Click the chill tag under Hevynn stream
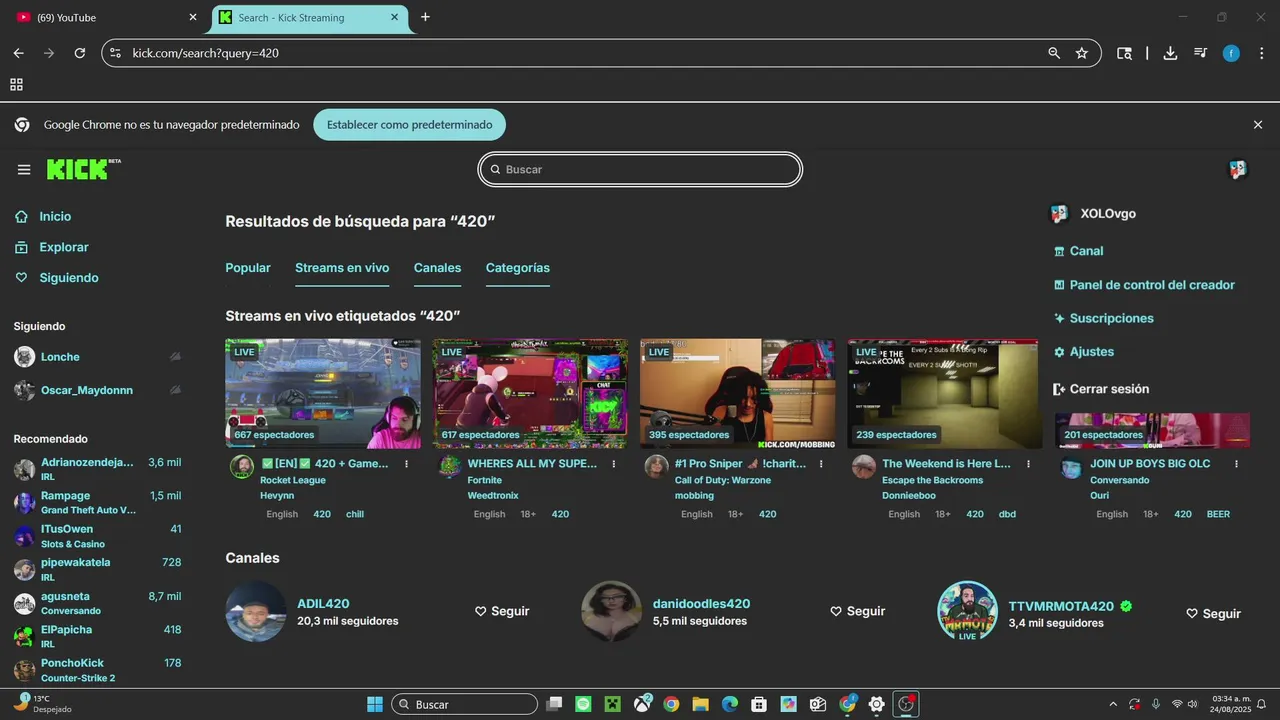This screenshot has height=720, width=1280. [355, 514]
